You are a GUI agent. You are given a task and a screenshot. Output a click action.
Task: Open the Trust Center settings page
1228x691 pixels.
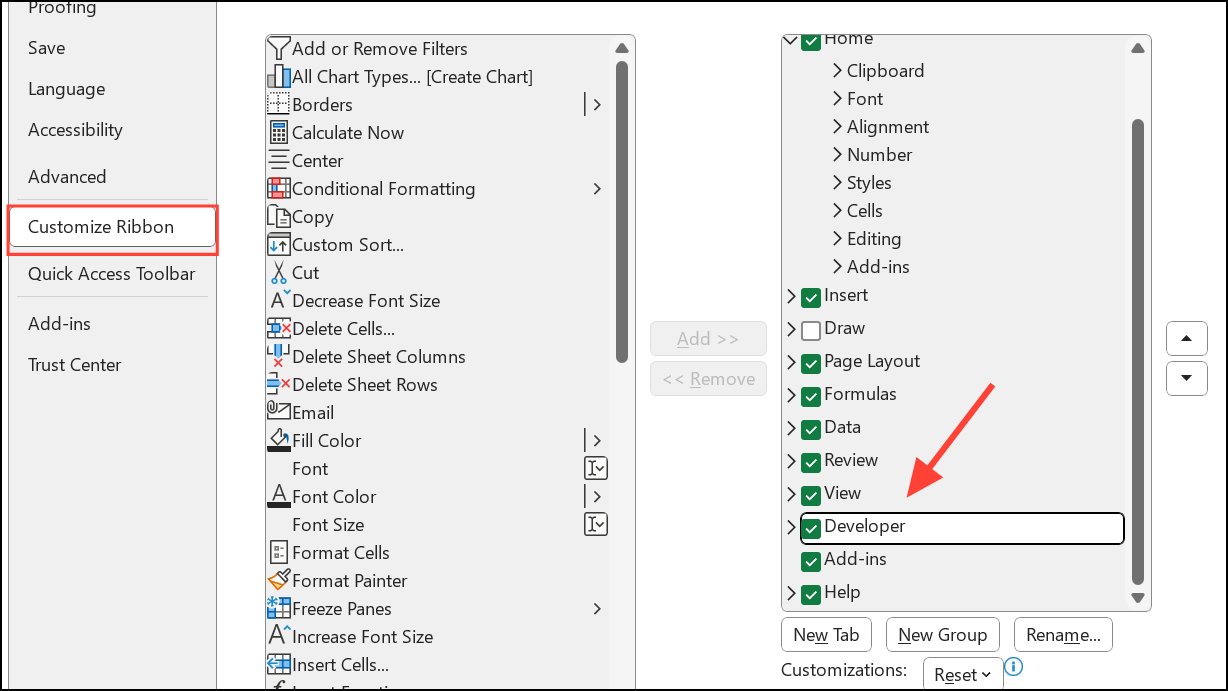[x=75, y=365]
